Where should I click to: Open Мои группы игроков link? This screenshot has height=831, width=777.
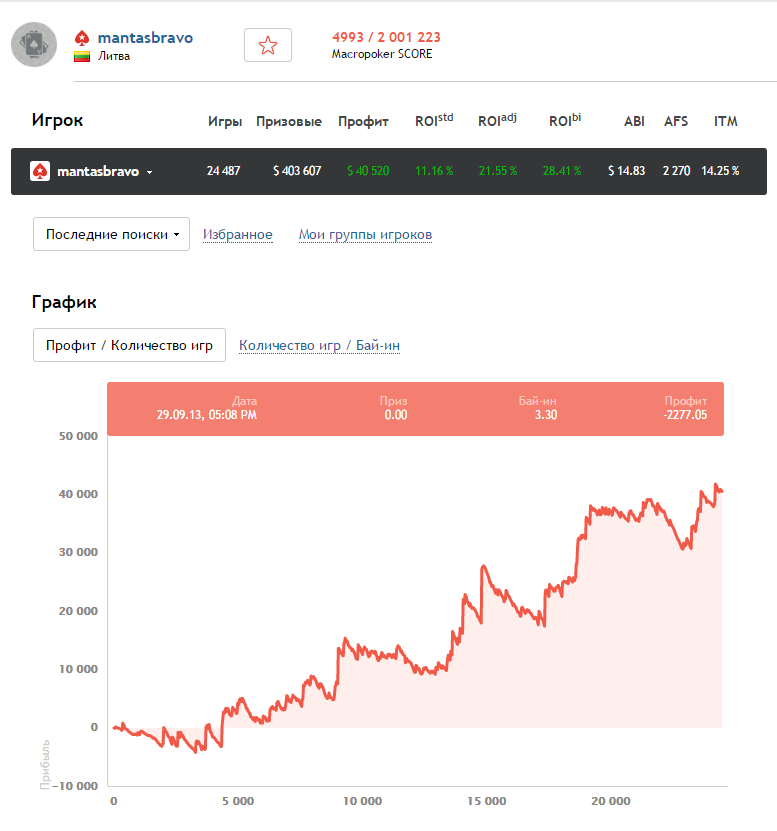tap(365, 234)
